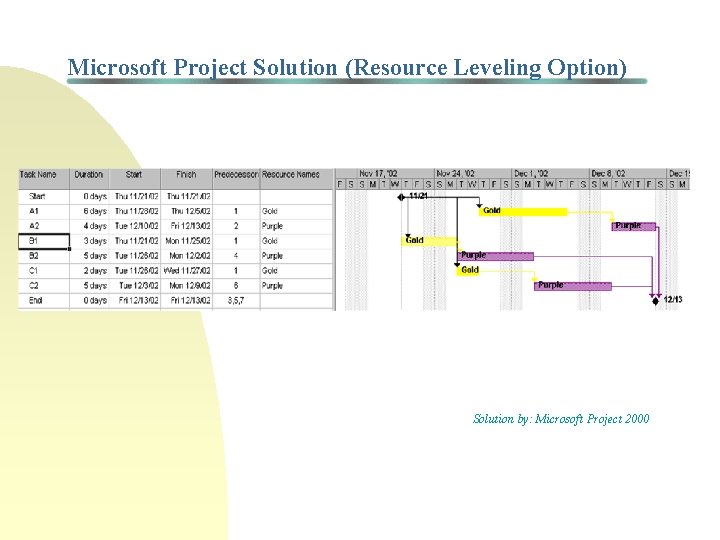The width and height of the screenshot is (720, 540).
Task: Click B2 finish date Mon 12/2/02
Action: point(186,256)
